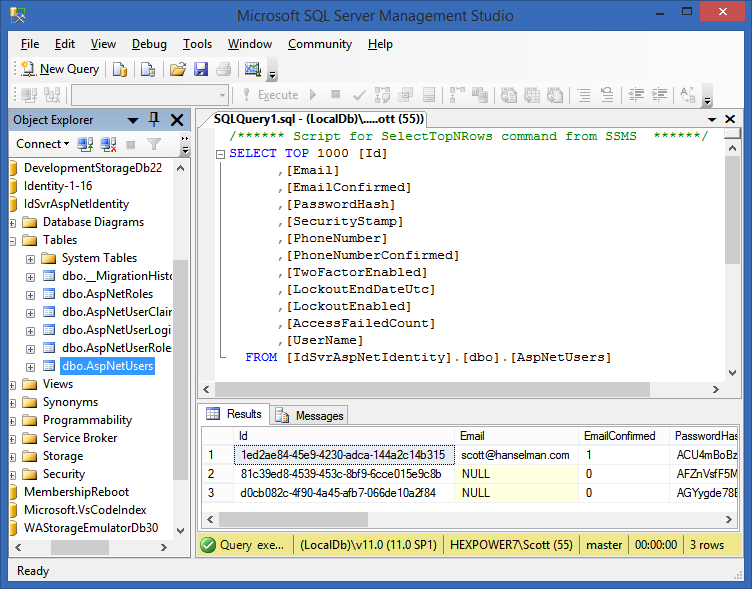Select the Results to Text icon
Image resolution: width=752 pixels, height=589 pixels.
coord(509,95)
